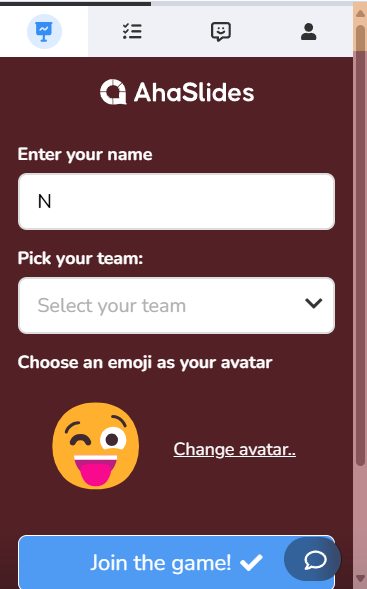Open the smiley chat feedback tab
This screenshot has width=367, height=589.
point(221,32)
